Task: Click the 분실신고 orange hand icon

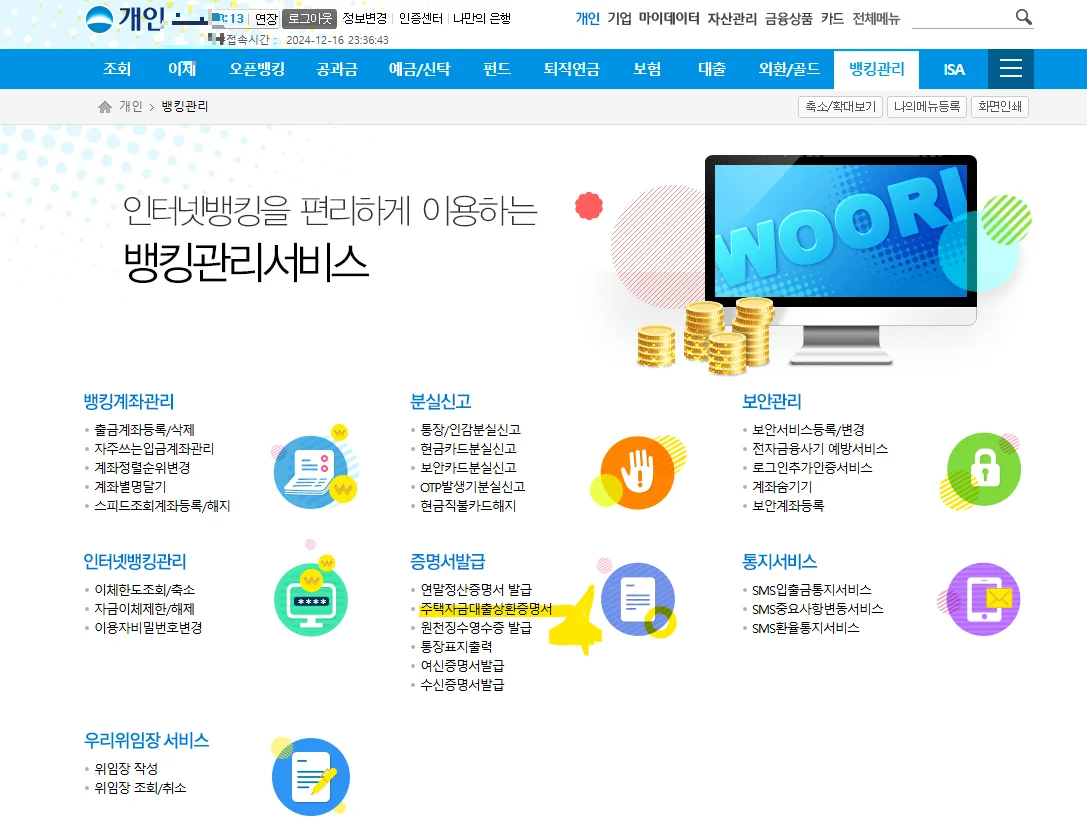Action: [638, 472]
